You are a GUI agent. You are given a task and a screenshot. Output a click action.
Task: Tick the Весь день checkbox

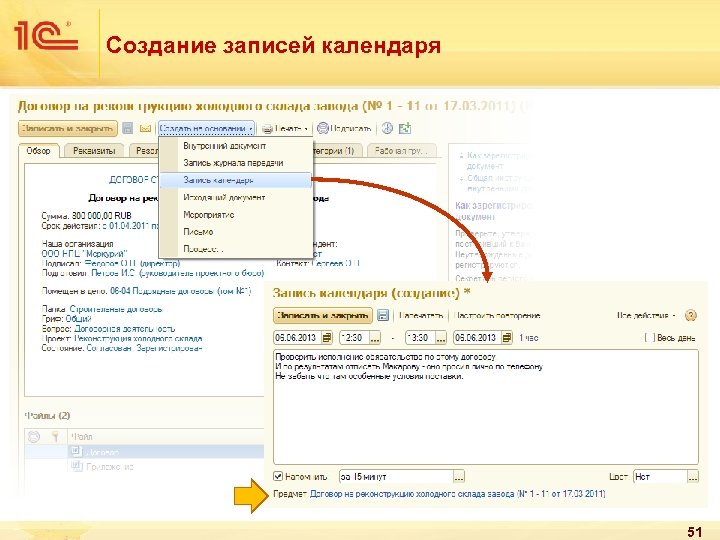pyautogui.click(x=650, y=338)
